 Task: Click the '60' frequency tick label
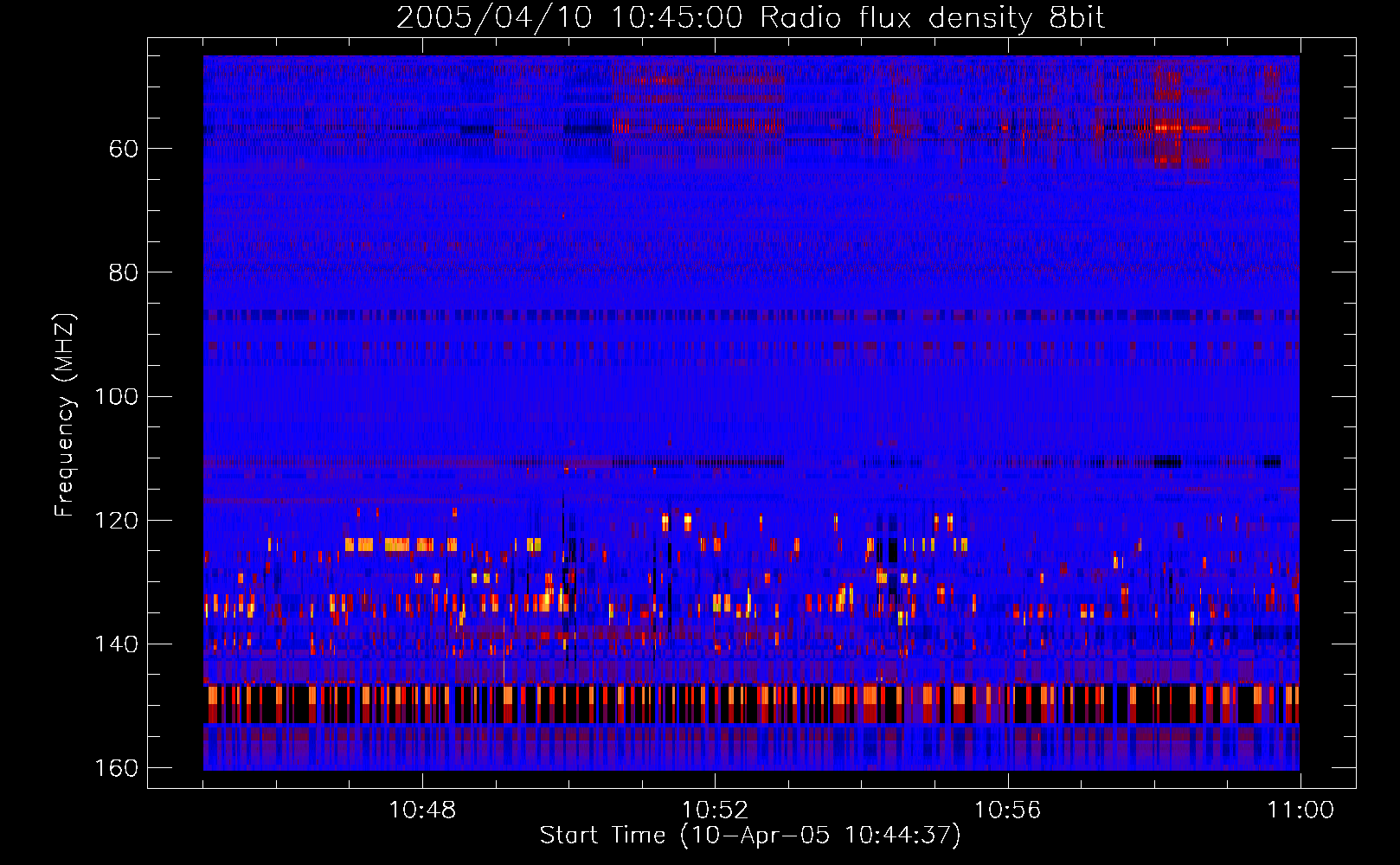(x=124, y=149)
